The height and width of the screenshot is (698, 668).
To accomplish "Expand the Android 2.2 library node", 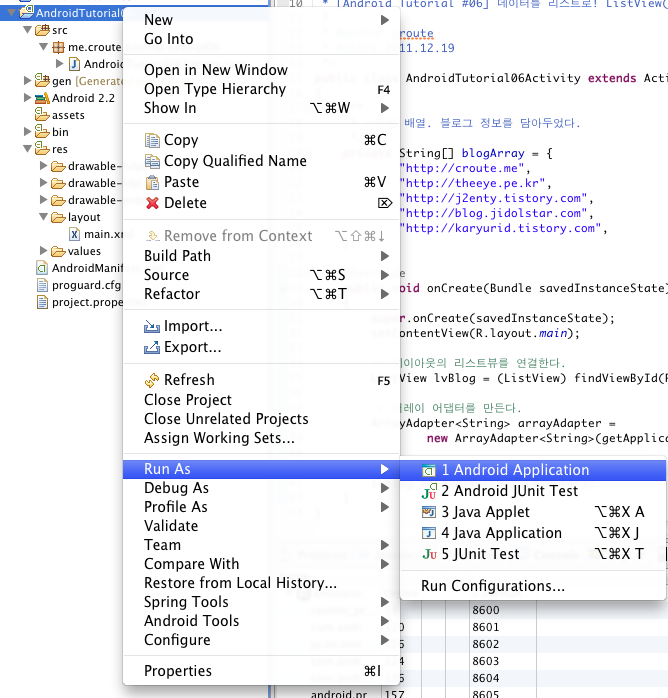I will pyautogui.click(x=28, y=97).
